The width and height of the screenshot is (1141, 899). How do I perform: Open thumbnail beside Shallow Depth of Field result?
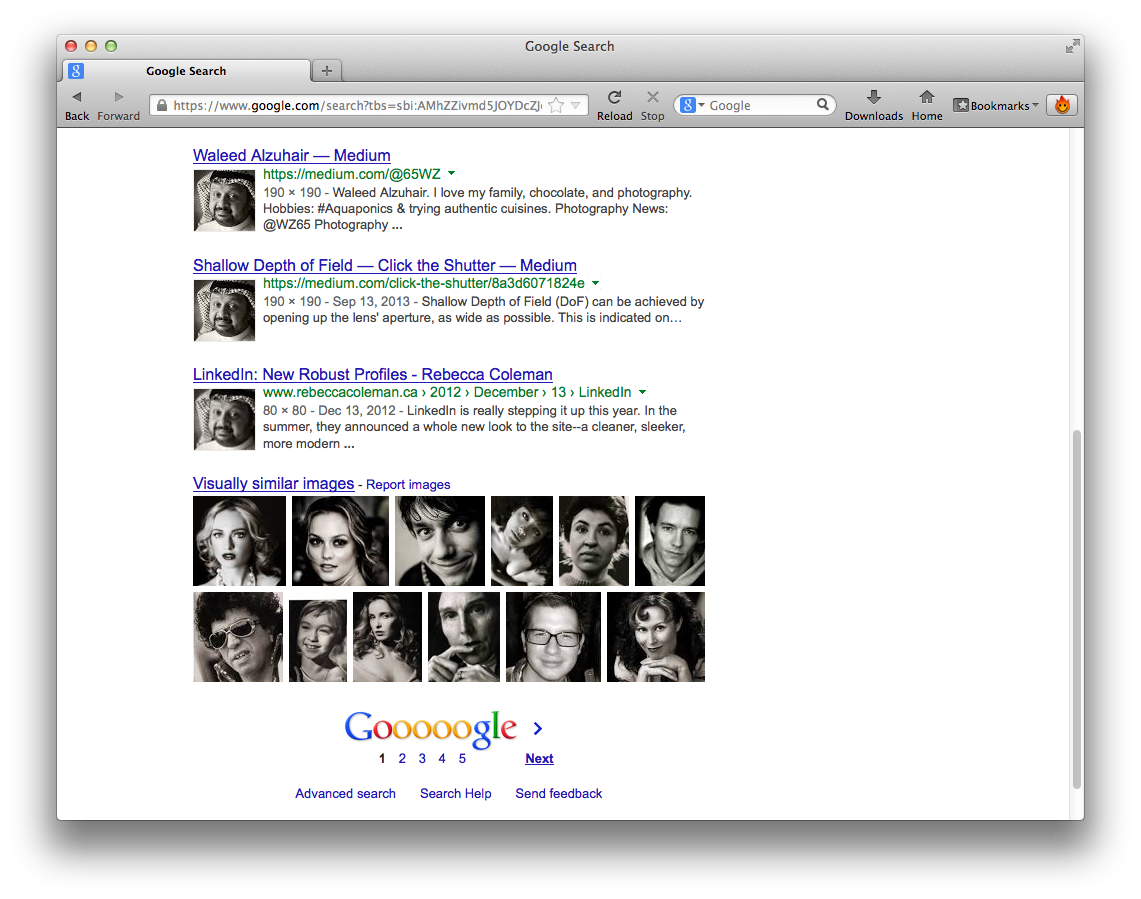(x=224, y=310)
